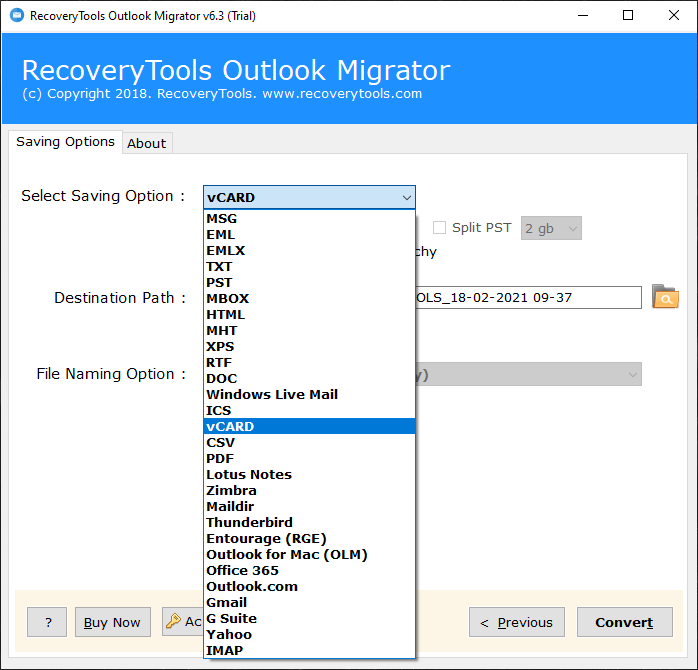Pick Thunderbird from the saving list
The width and height of the screenshot is (698, 670).
[309, 523]
